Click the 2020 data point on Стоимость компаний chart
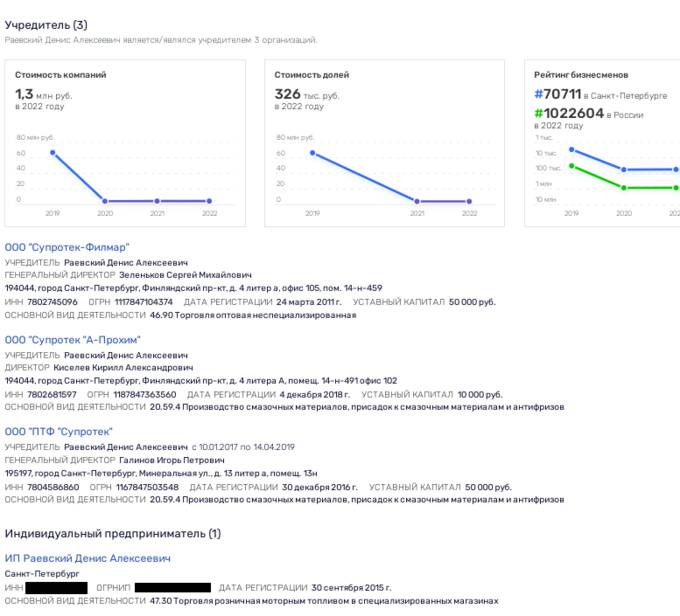 (x=105, y=201)
